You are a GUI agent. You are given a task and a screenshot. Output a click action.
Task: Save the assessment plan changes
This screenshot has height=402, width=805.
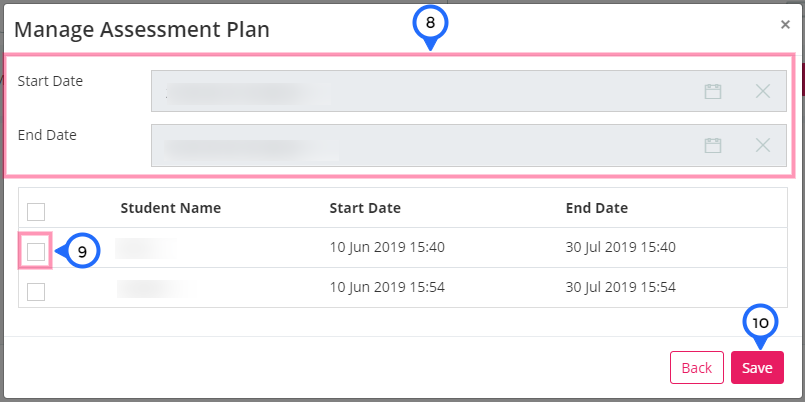[x=757, y=368]
